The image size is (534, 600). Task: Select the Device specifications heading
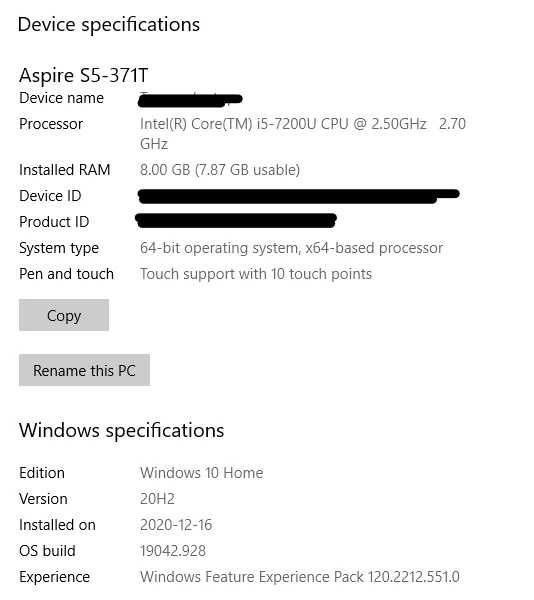tap(109, 24)
